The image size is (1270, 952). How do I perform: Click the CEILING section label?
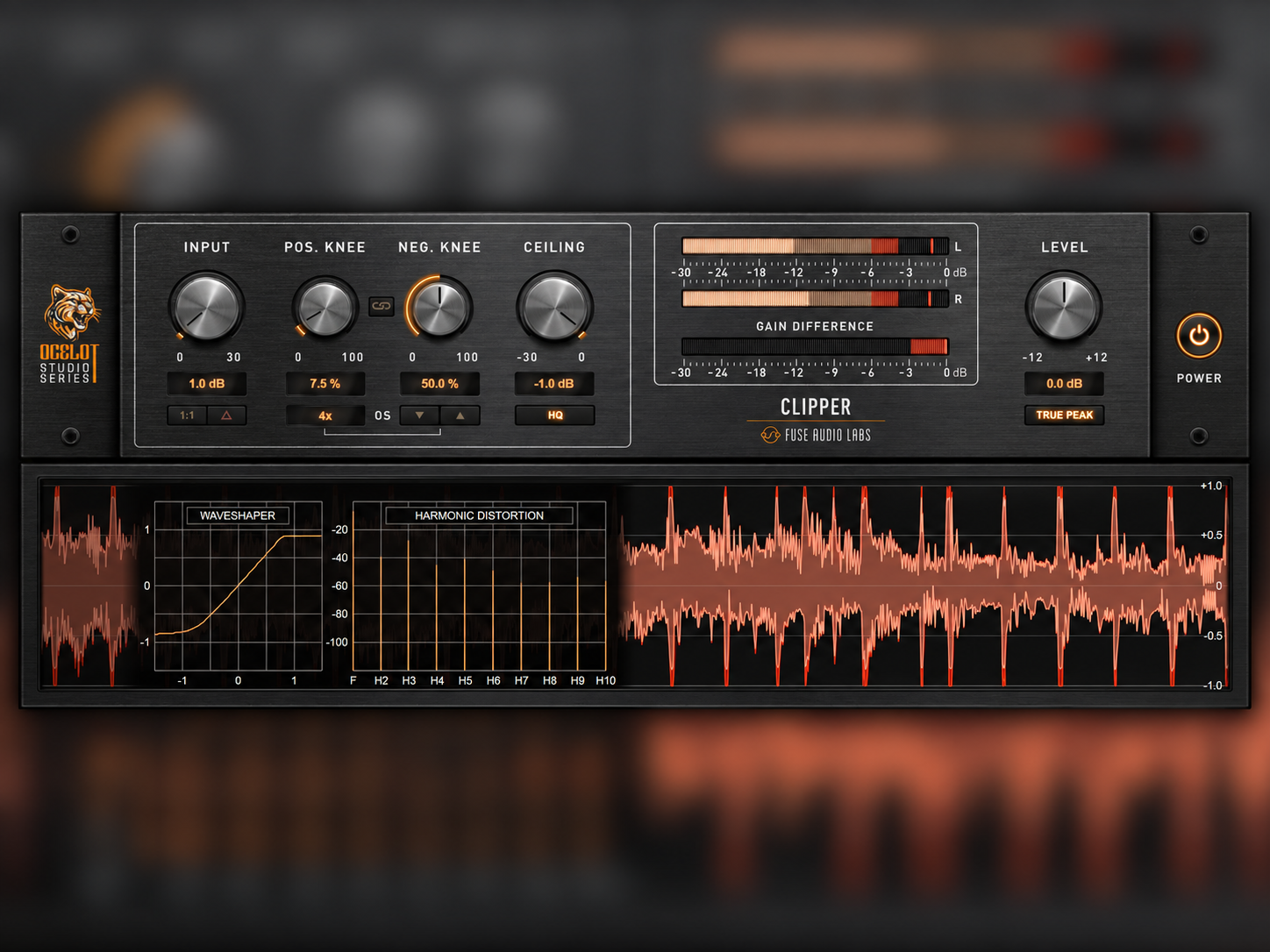coord(554,247)
